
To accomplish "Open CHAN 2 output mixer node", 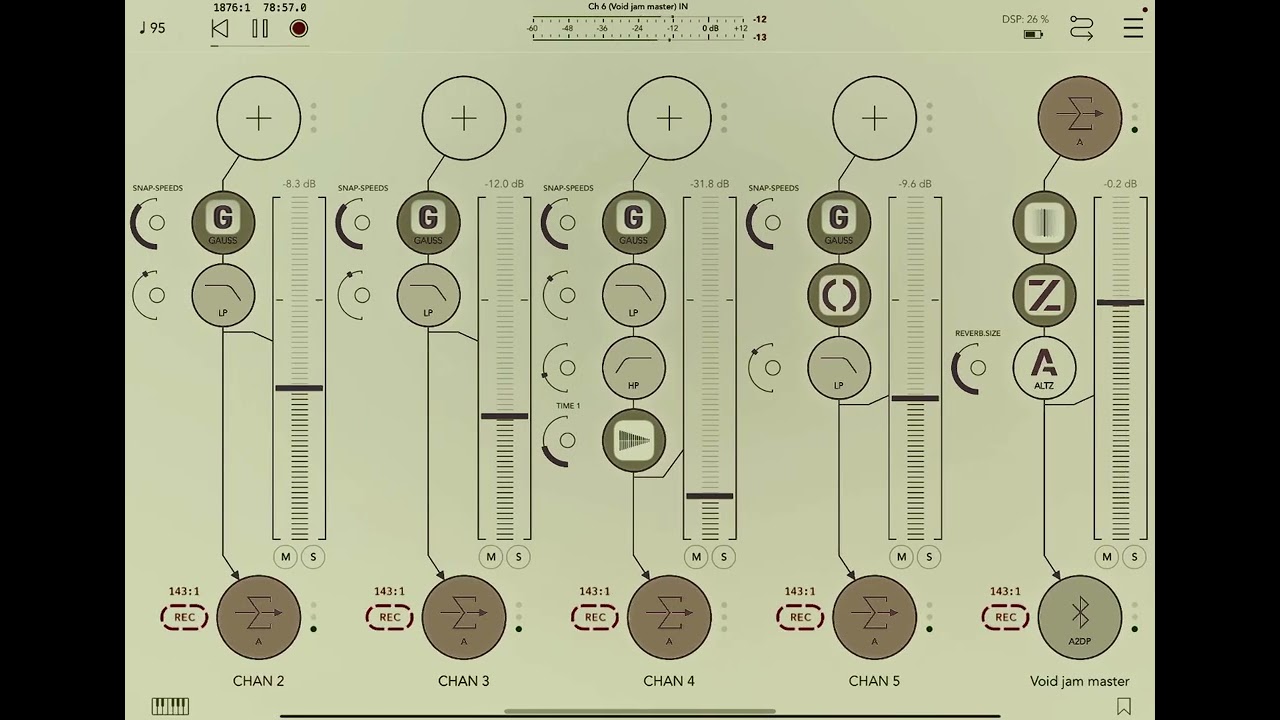I will tap(259, 617).
